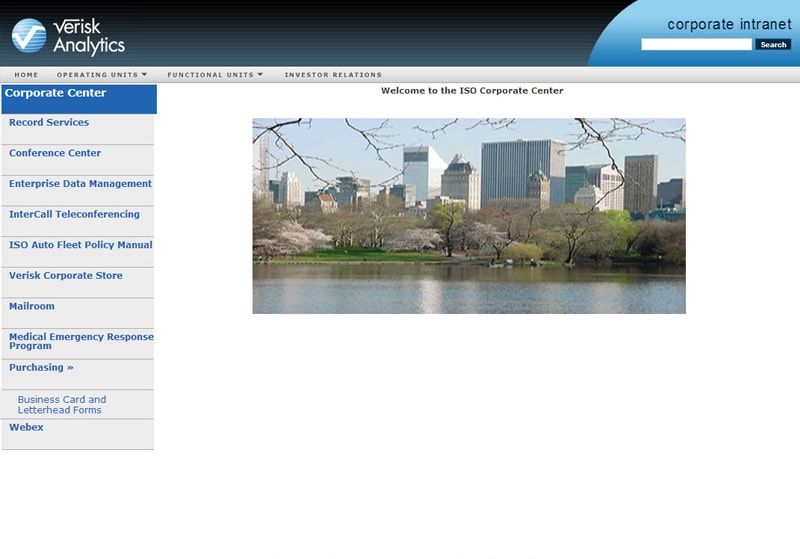Screen dimensions: 800x559
Task: Open the Webex link
Action: coord(27,428)
